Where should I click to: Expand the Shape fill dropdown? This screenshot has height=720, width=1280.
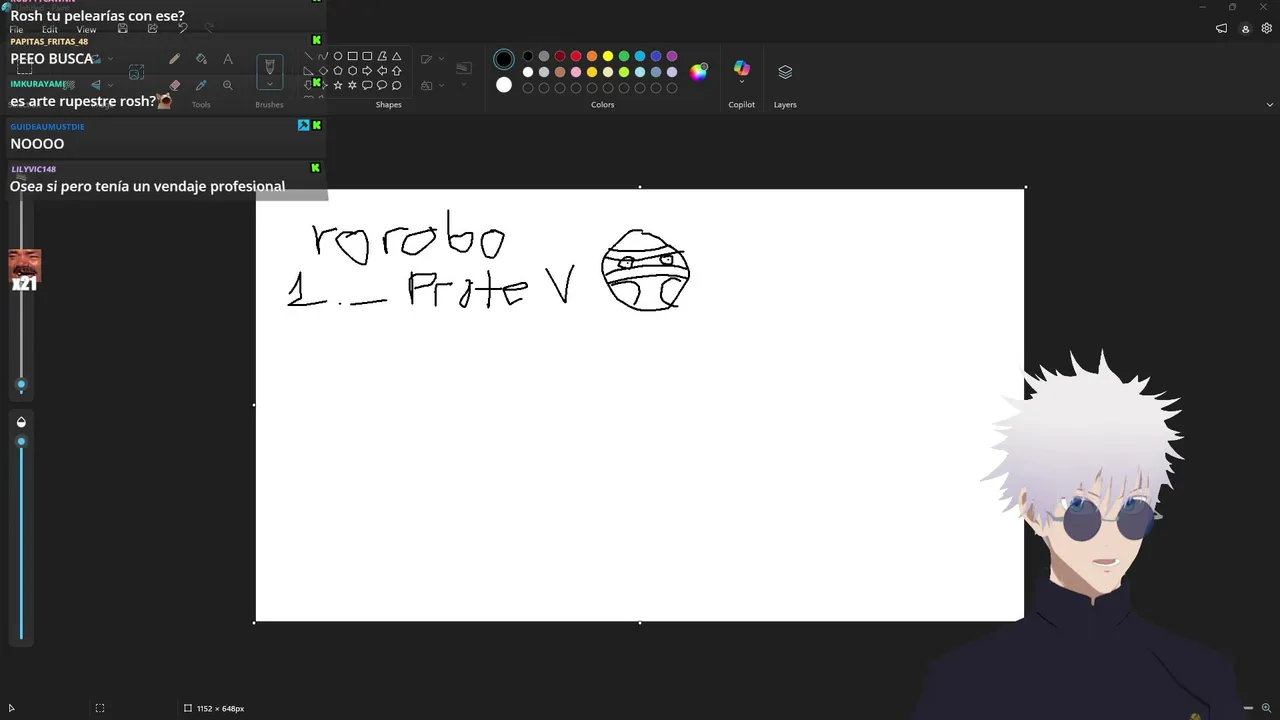click(x=441, y=85)
